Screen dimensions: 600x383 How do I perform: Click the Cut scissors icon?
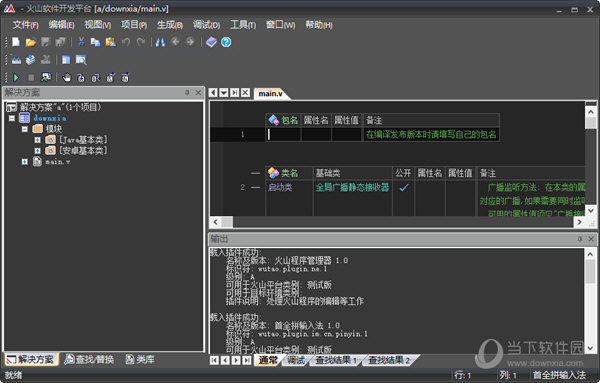[81, 42]
